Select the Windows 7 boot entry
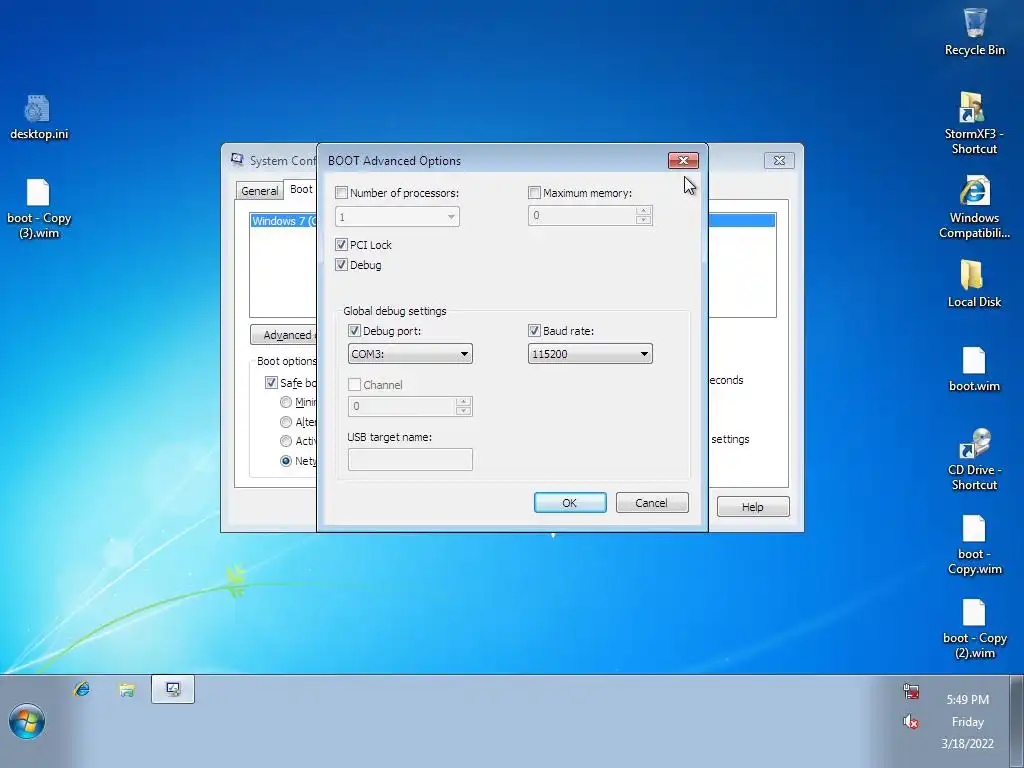This screenshot has width=1024, height=768. (284, 221)
